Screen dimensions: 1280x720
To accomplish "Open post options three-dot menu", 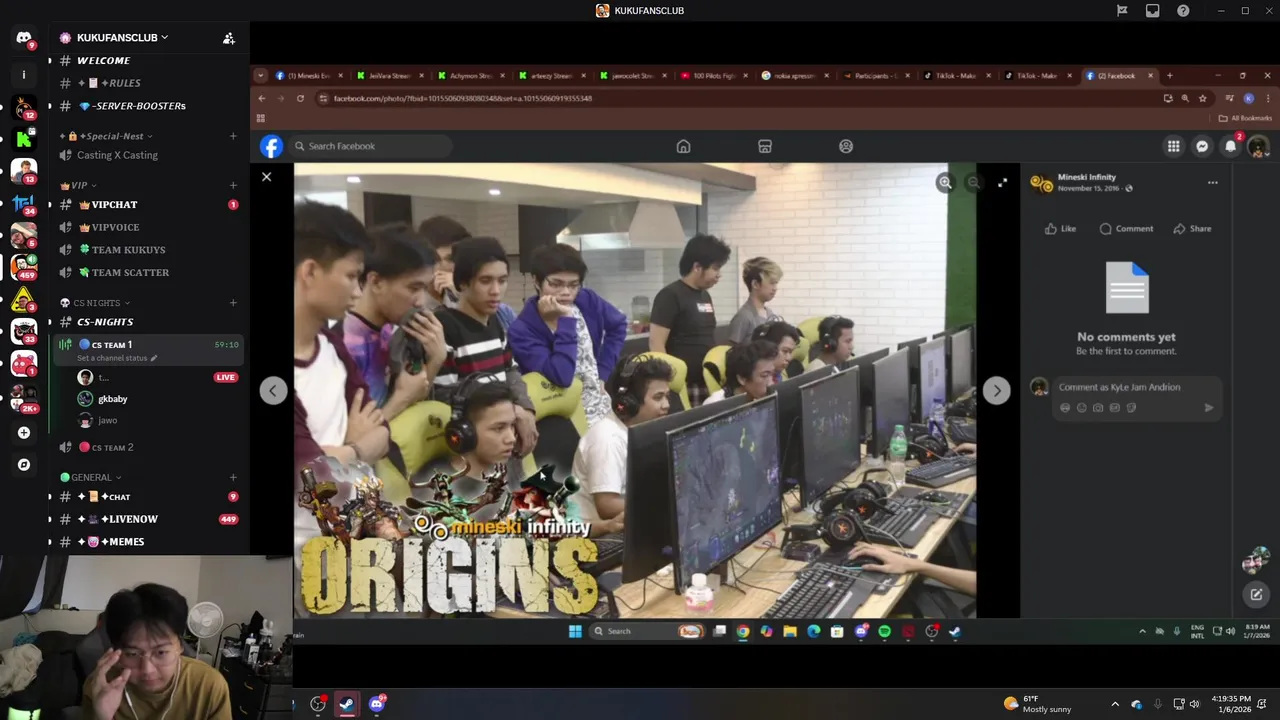I will tap(1212, 183).
